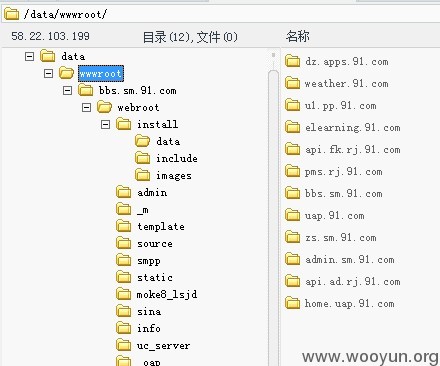This screenshot has width=440, height=366.
Task: Select the uc_server folder label
Action: tap(163, 346)
